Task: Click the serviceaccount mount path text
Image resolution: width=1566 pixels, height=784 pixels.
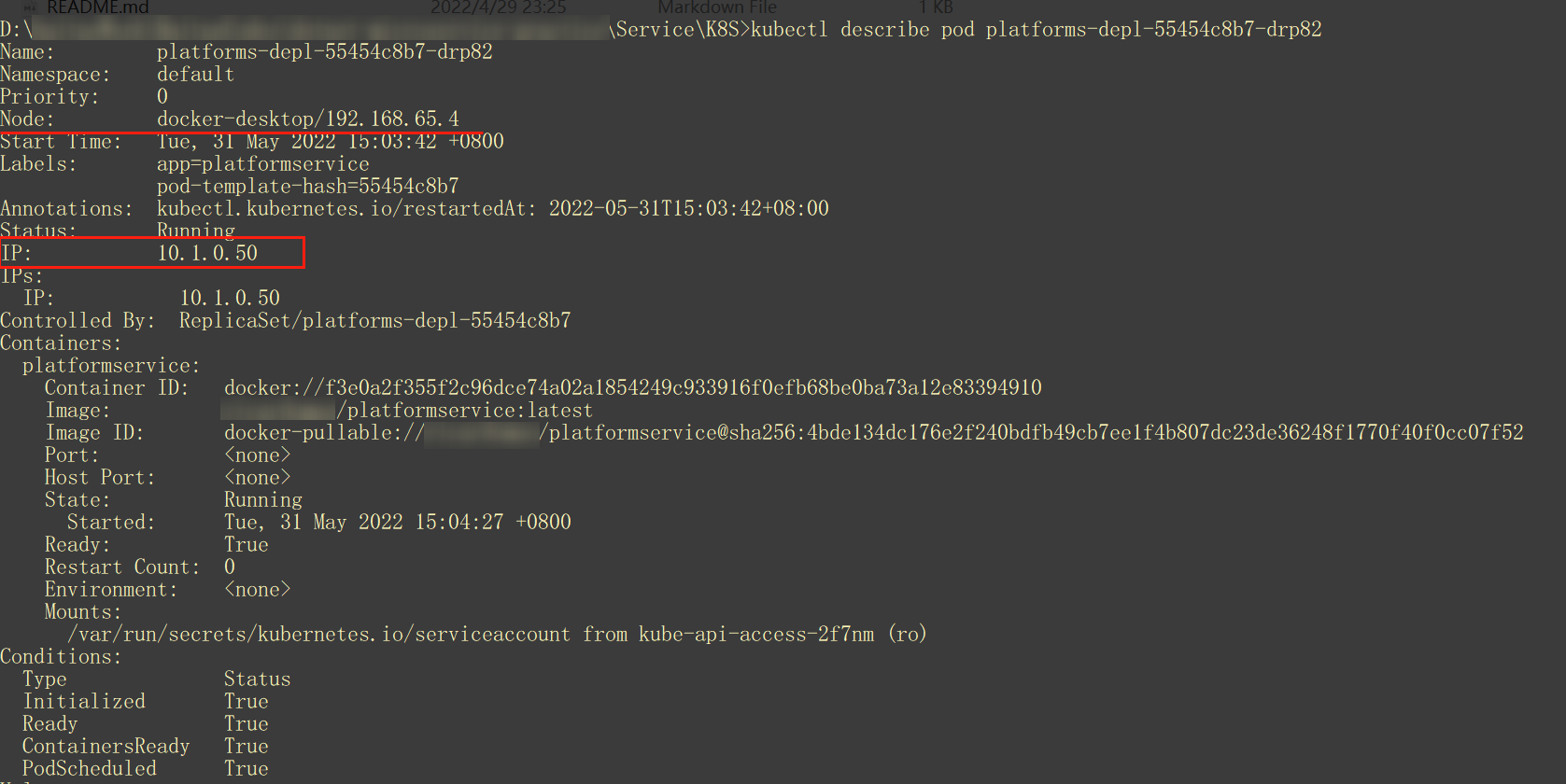Action: (x=318, y=635)
